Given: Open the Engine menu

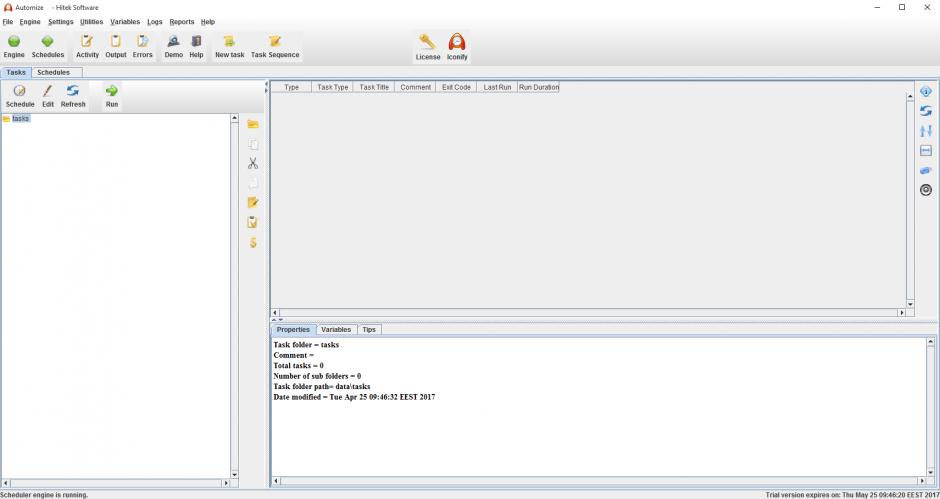Looking at the screenshot, I should pos(30,22).
